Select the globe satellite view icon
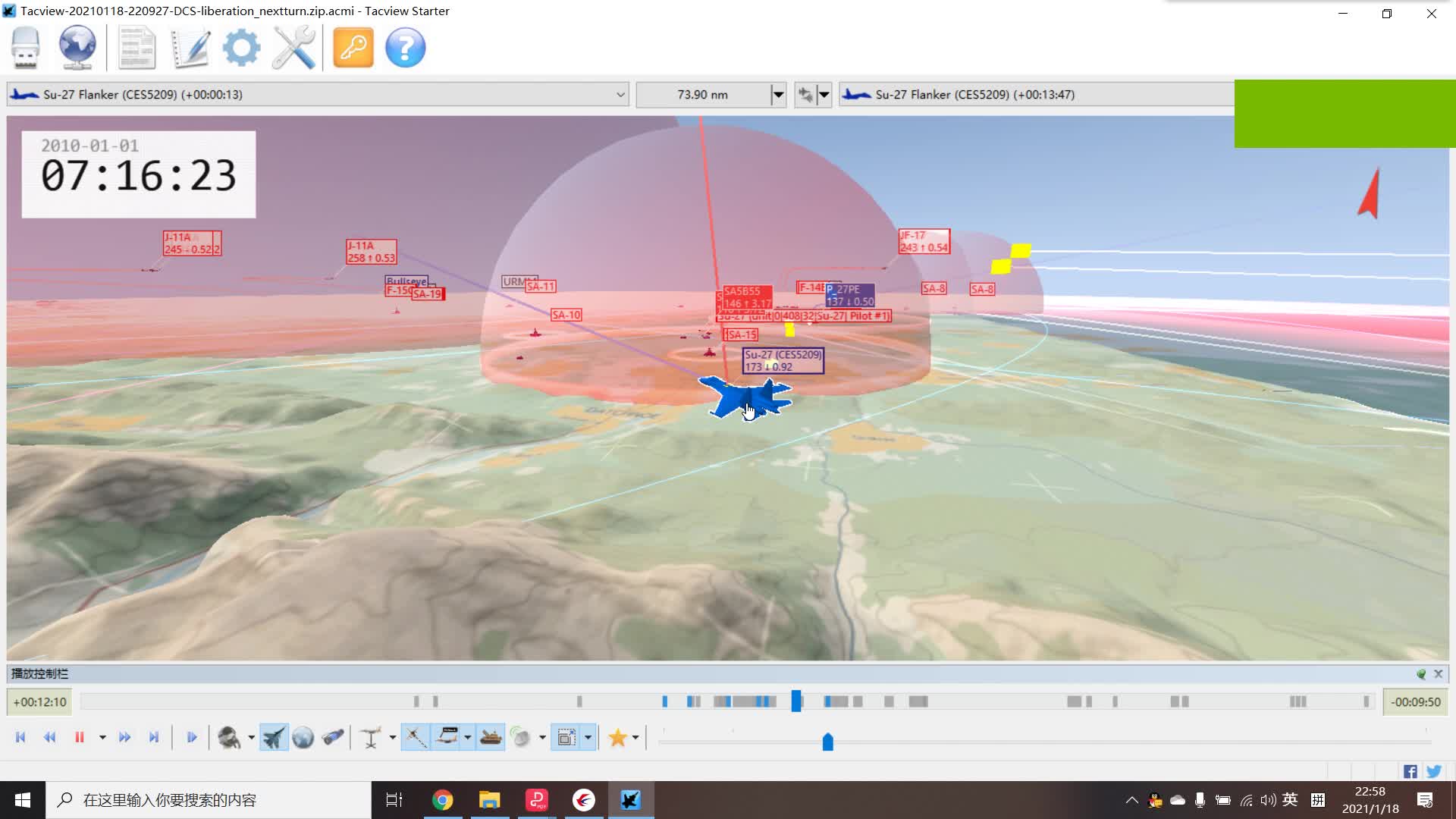The height and width of the screenshot is (819, 1456). point(303,737)
